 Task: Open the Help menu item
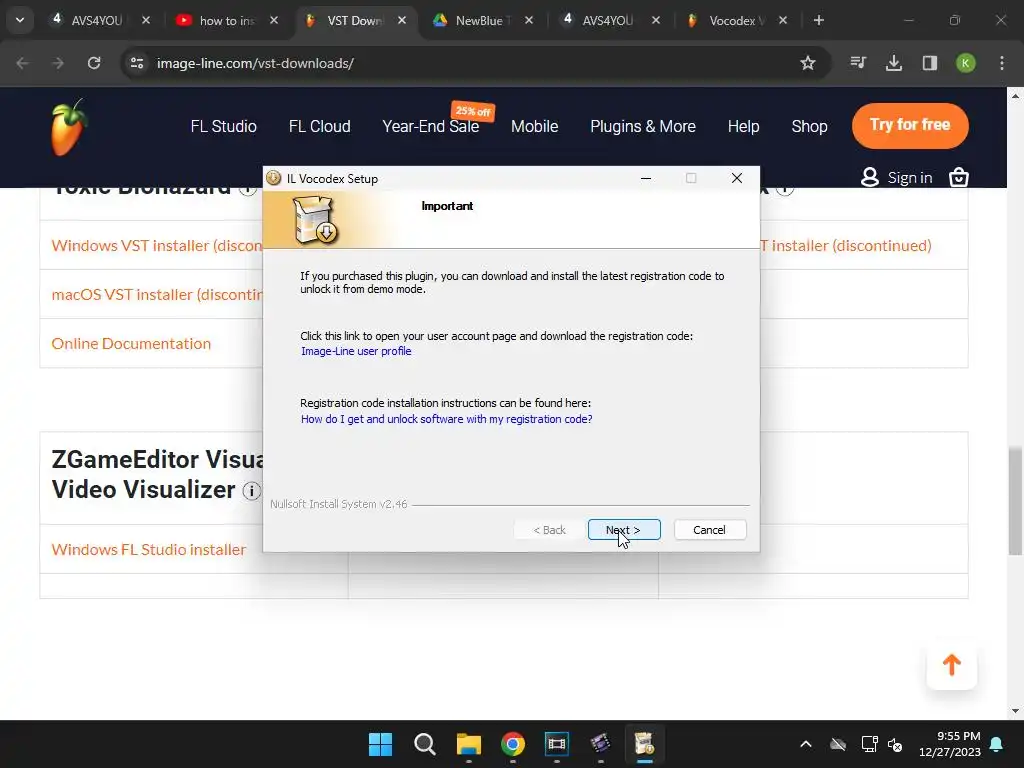(x=743, y=126)
